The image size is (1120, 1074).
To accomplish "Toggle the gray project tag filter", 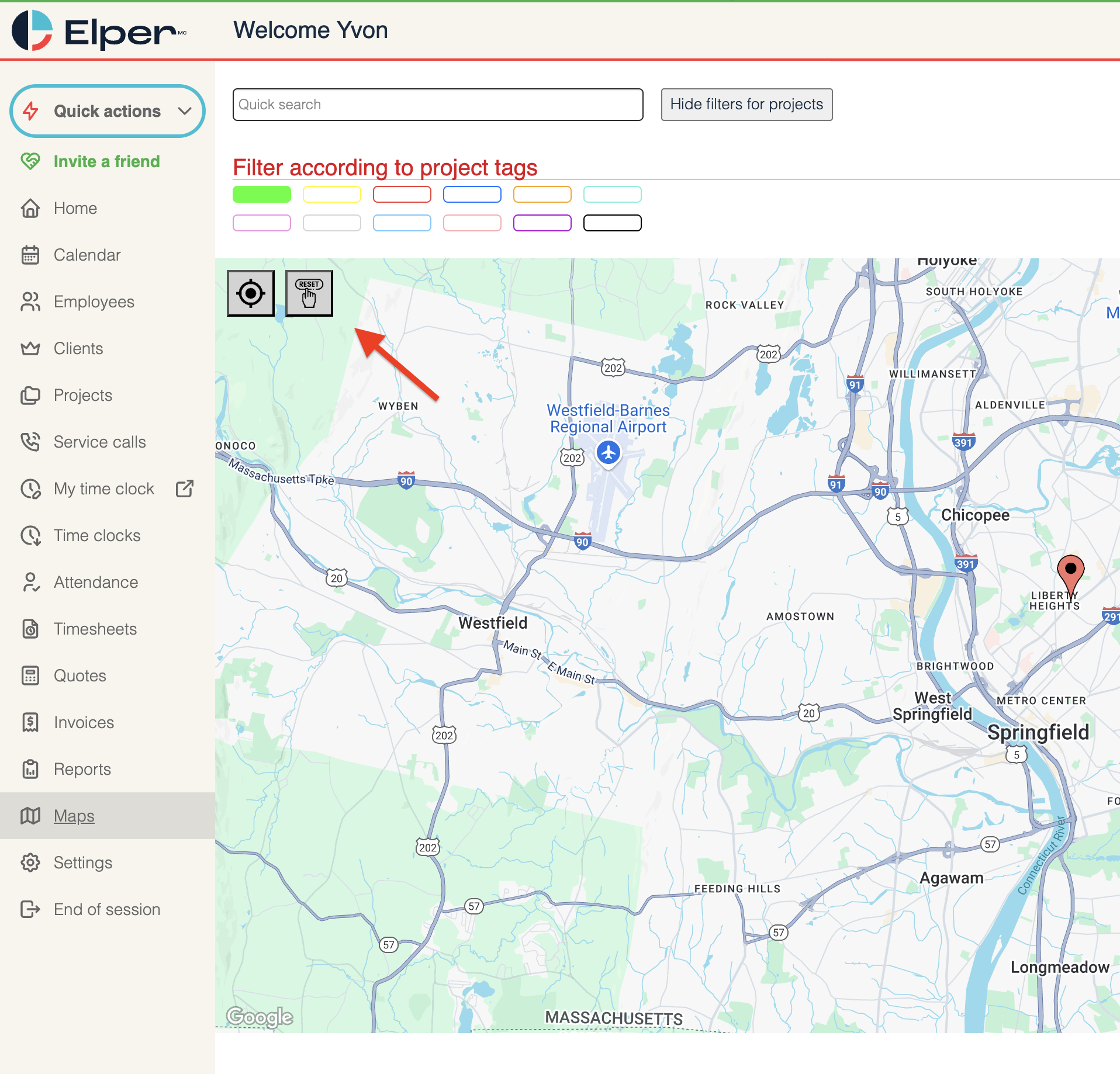I will (332, 223).
